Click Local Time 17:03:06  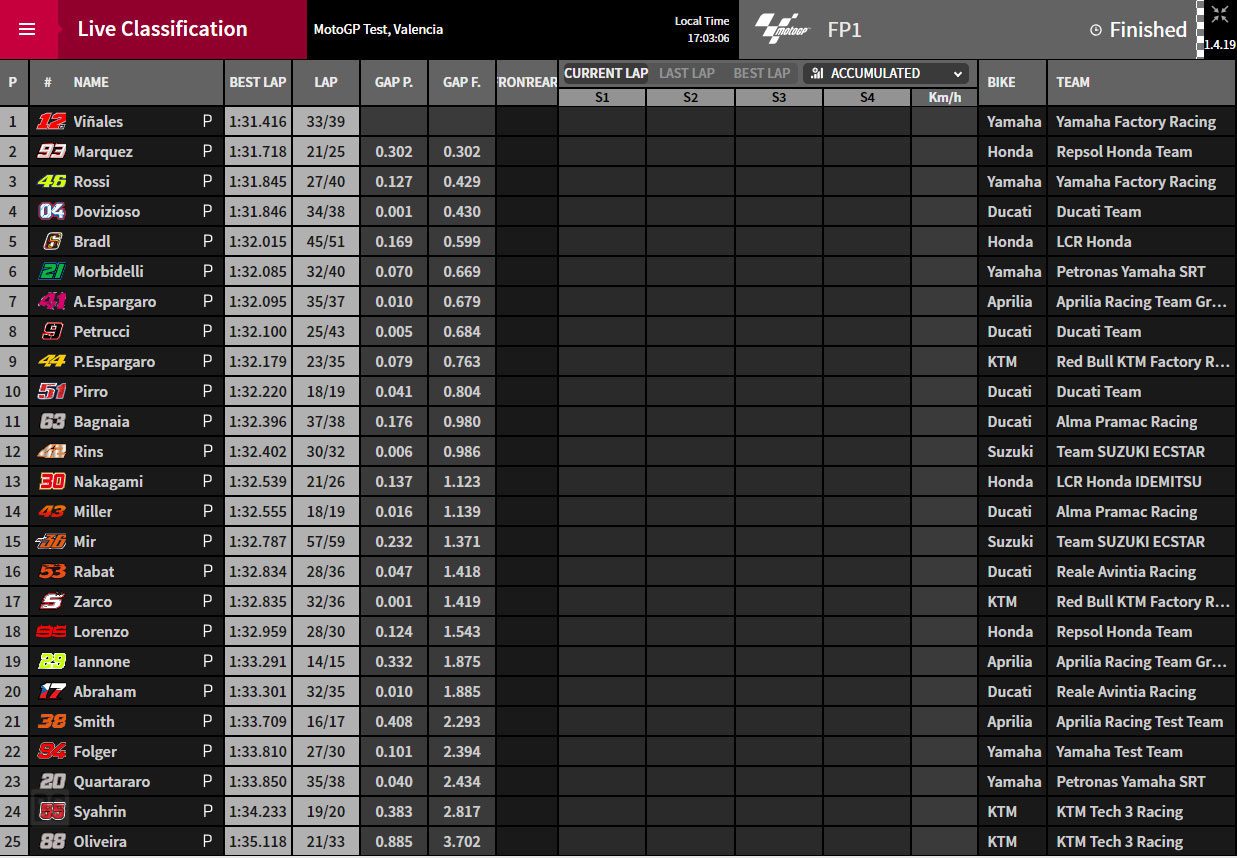click(702, 30)
